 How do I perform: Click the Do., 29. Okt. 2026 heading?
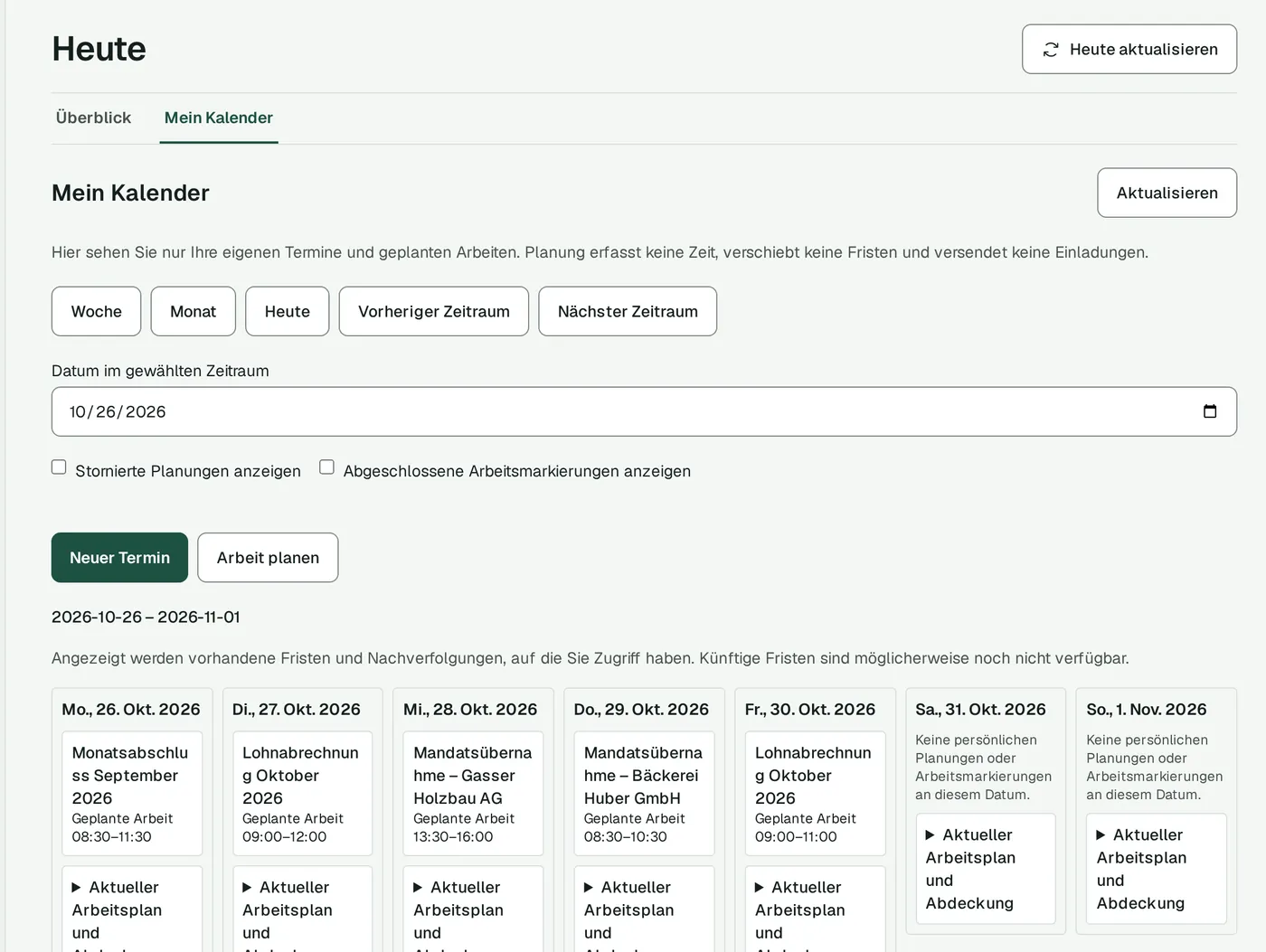641,710
